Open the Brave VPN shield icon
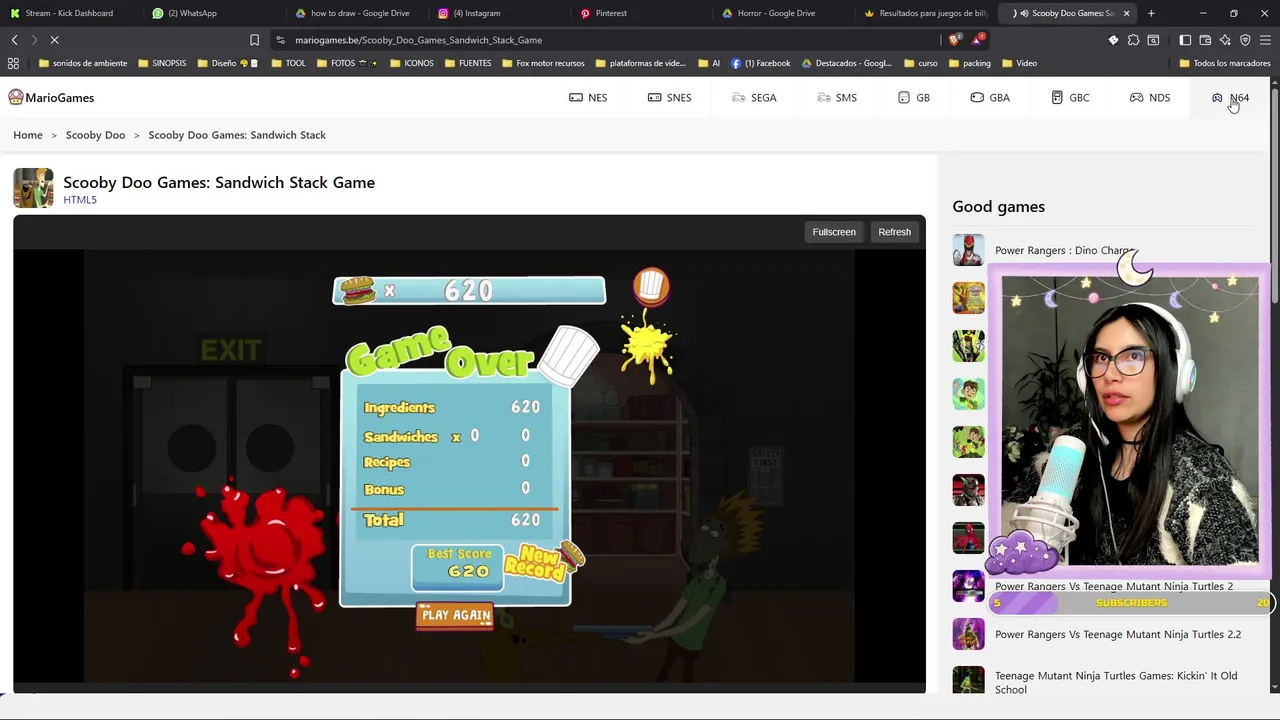 (1245, 40)
